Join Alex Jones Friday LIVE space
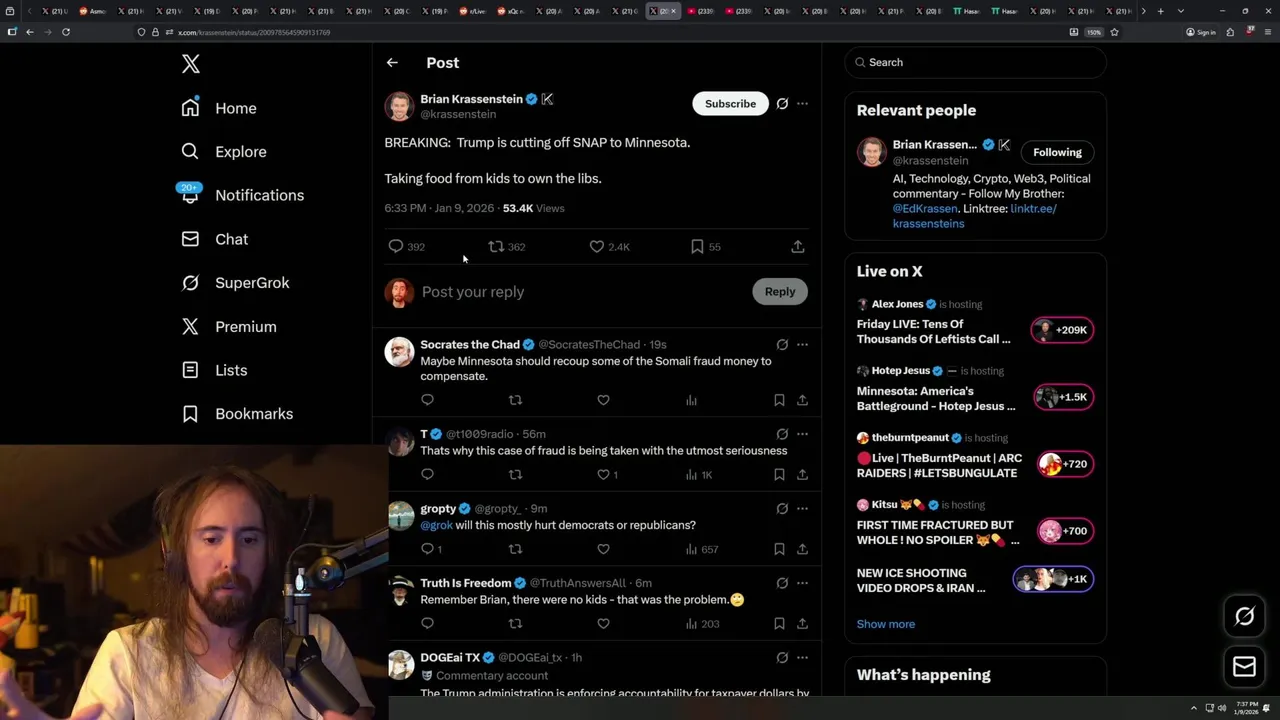1280x720 pixels. click(x=934, y=332)
